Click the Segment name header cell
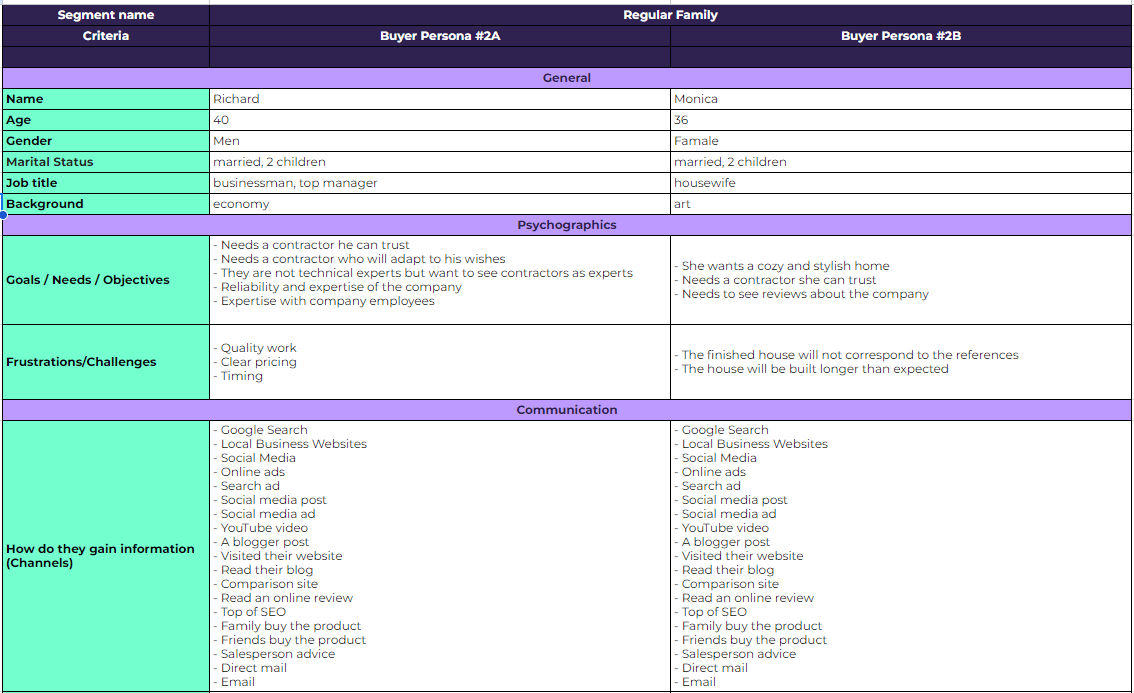Viewport: 1134px width, 693px height. (106, 15)
